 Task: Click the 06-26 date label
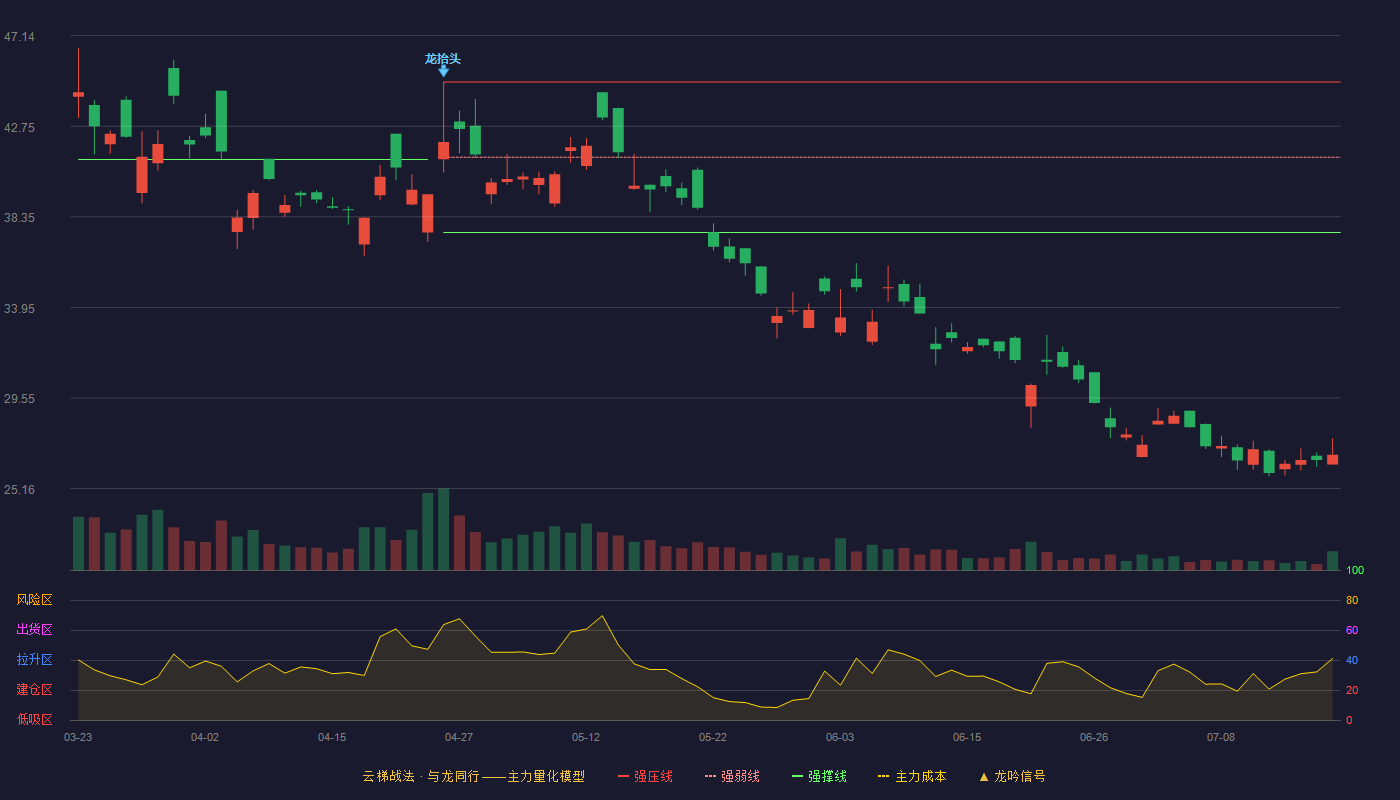coord(1094,737)
